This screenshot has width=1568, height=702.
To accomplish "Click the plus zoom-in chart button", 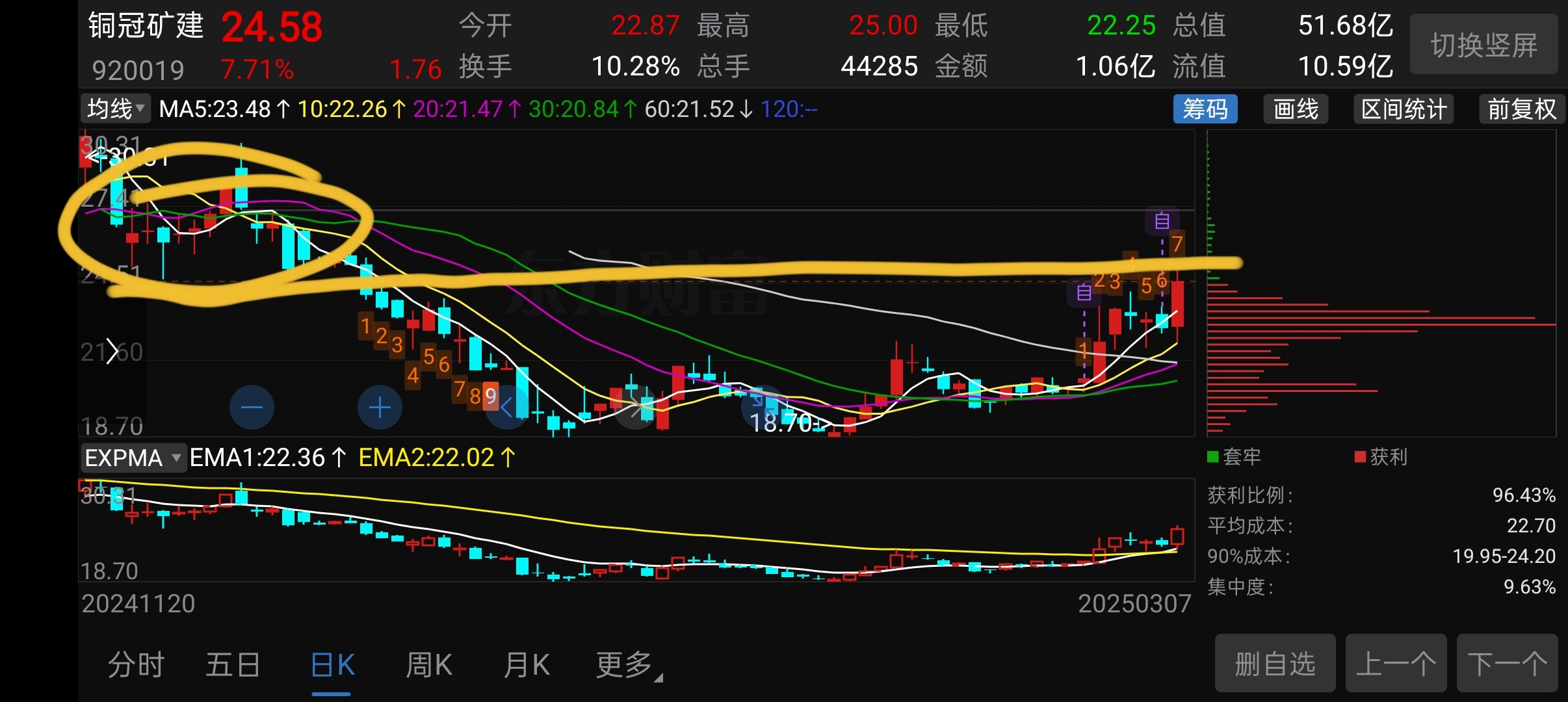I will coord(380,408).
